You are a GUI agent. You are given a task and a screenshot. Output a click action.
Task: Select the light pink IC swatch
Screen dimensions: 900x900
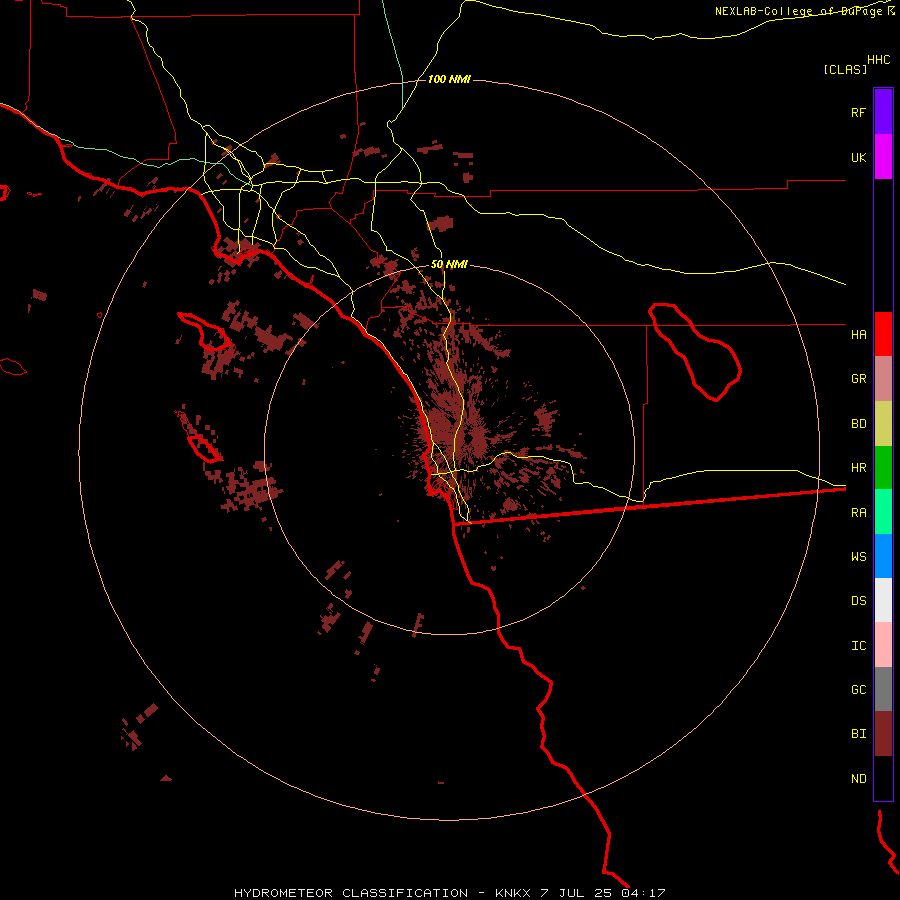pyautogui.click(x=883, y=645)
